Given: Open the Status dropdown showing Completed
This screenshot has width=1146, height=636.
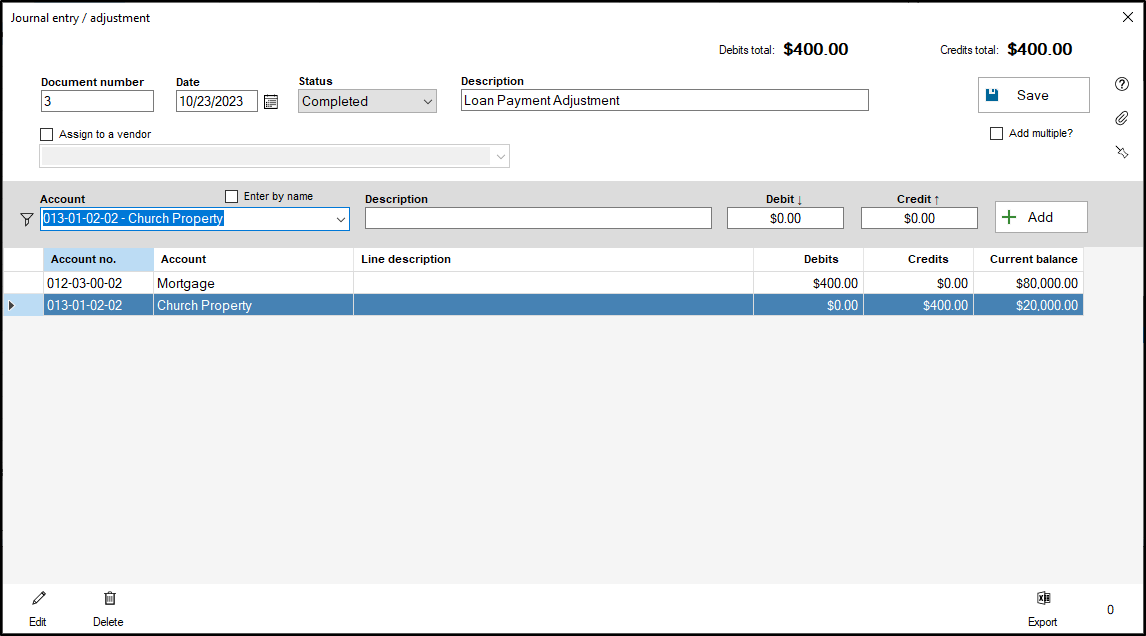Looking at the screenshot, I should click(x=366, y=100).
